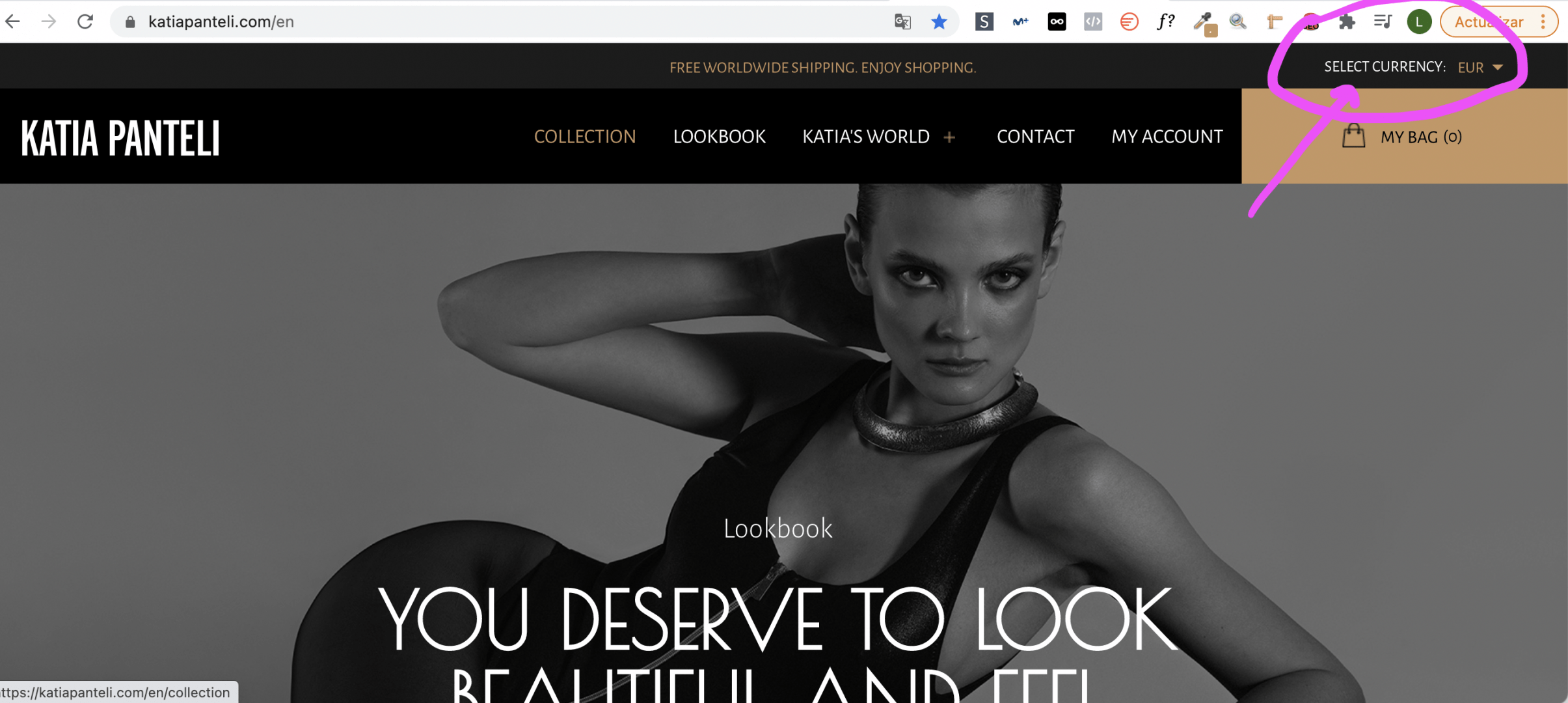Open the green L profile avatar
The width and height of the screenshot is (1568, 703).
click(1419, 21)
